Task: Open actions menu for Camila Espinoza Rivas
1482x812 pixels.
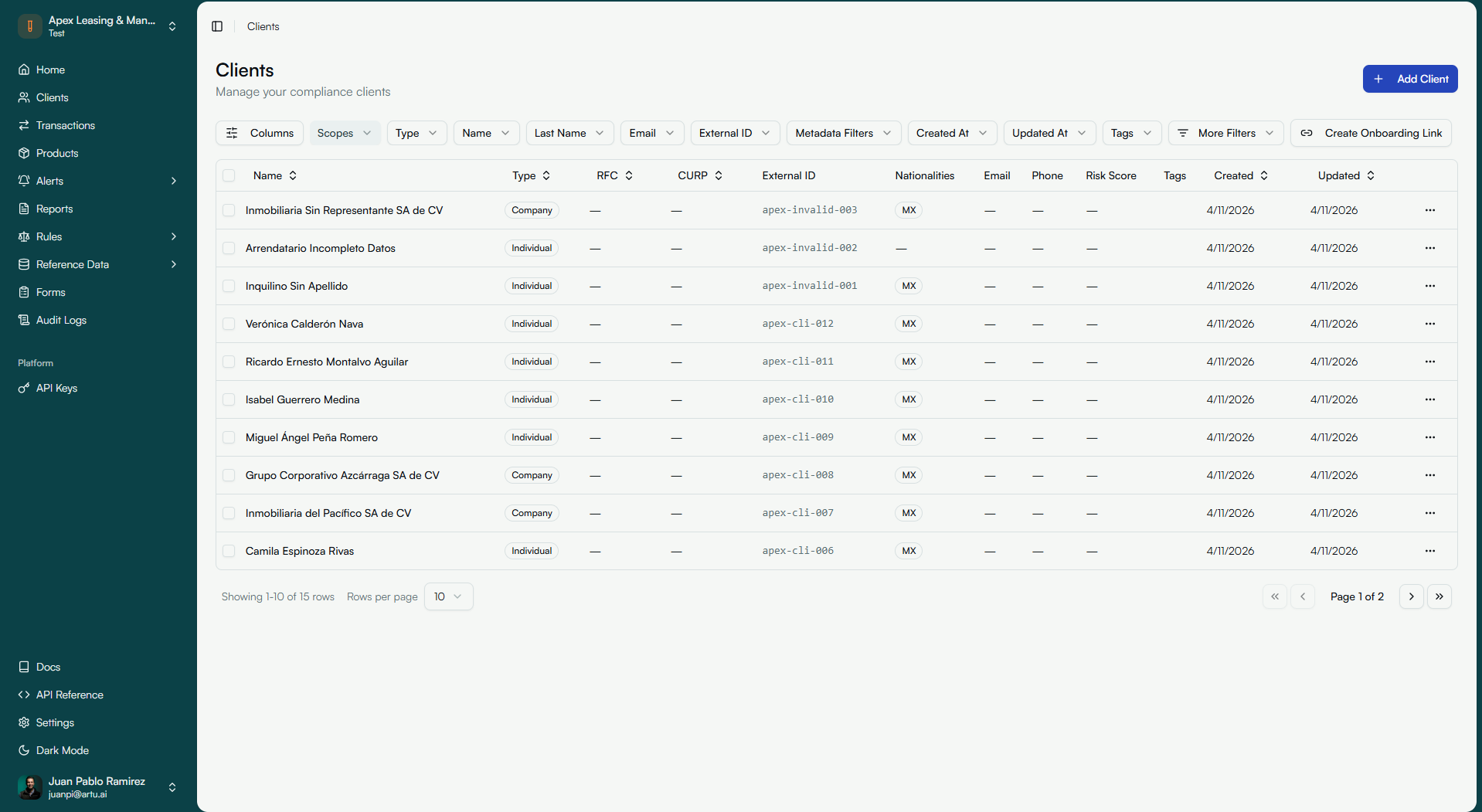Action: pyautogui.click(x=1430, y=551)
